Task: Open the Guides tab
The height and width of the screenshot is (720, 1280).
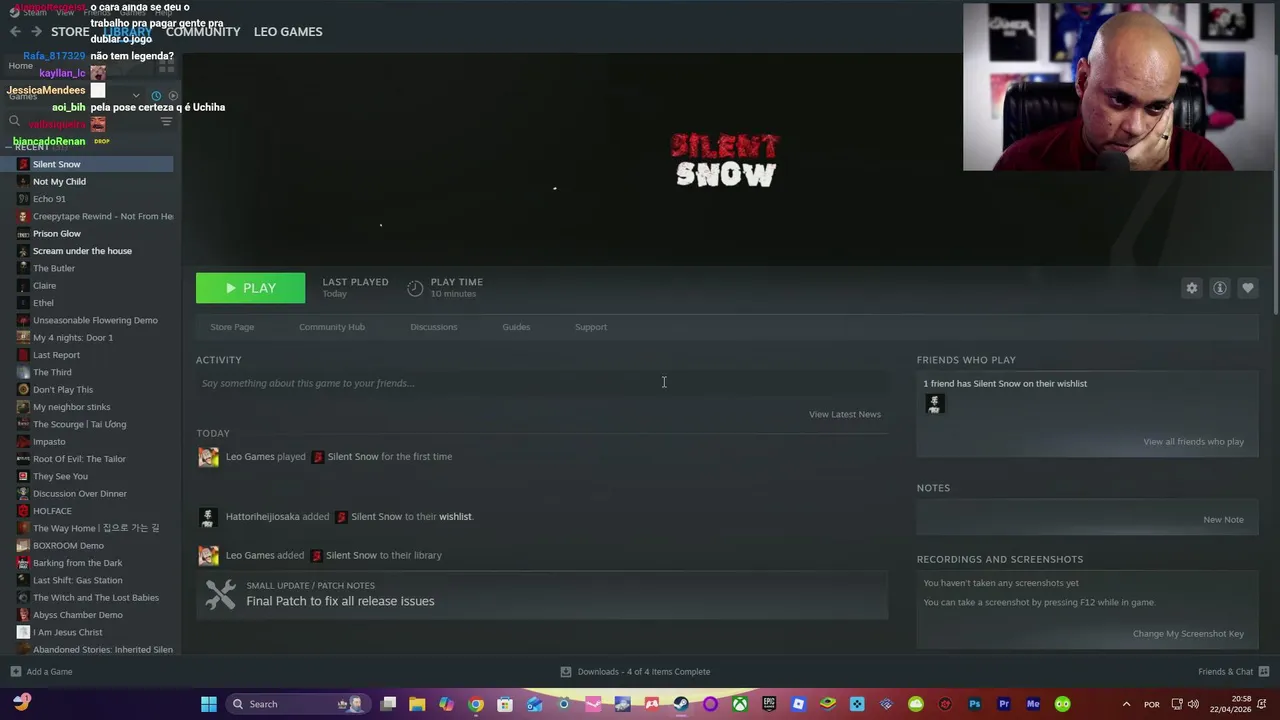Action: (x=516, y=327)
